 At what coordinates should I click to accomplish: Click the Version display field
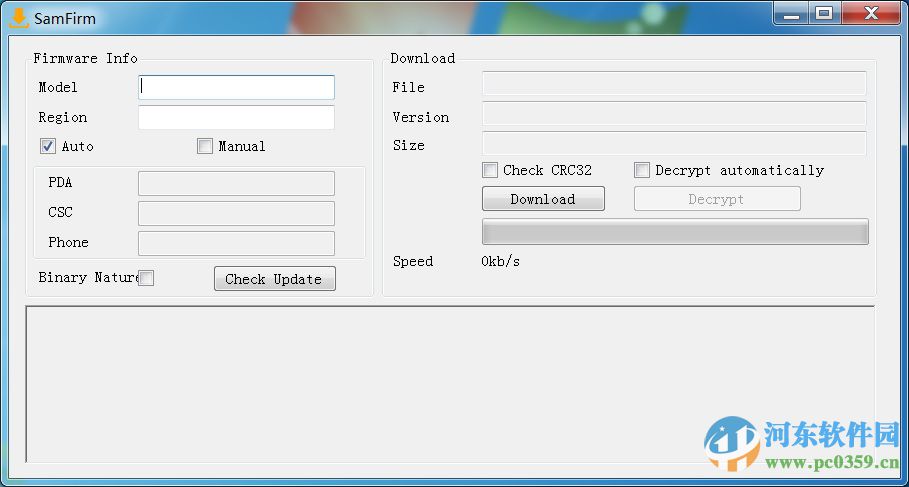point(674,114)
